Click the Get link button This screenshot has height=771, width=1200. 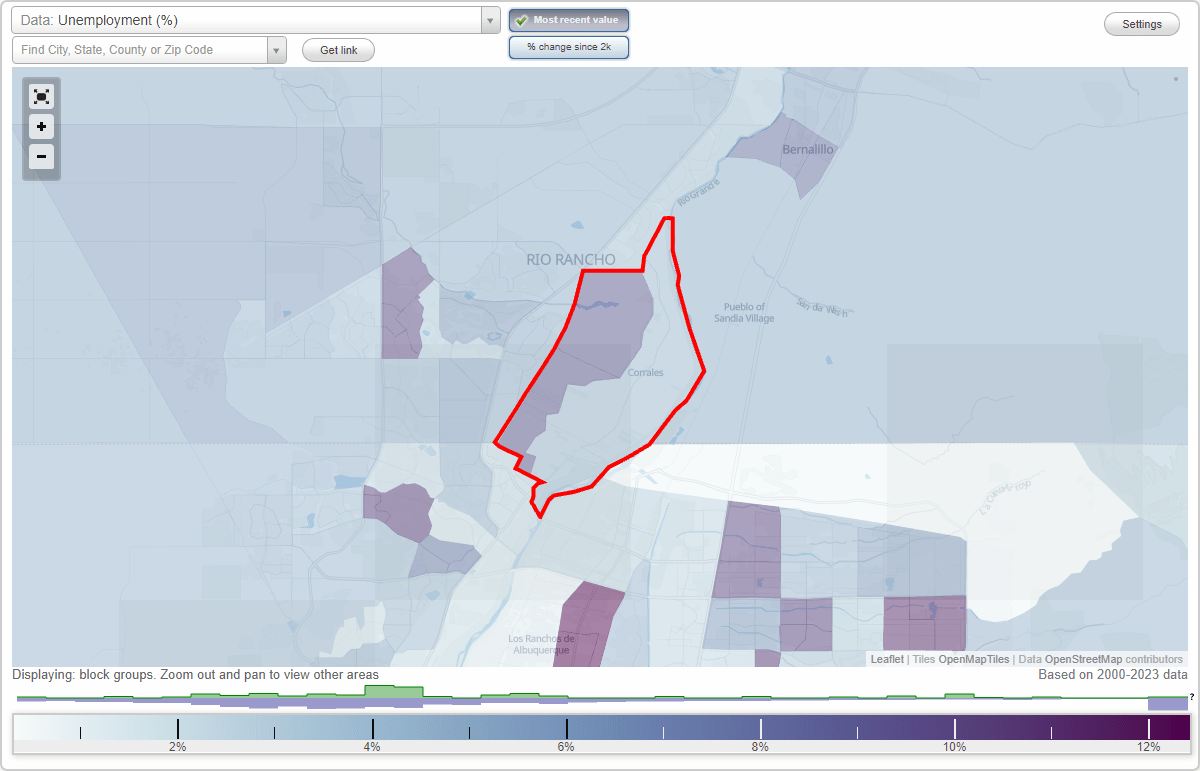click(x=338, y=50)
